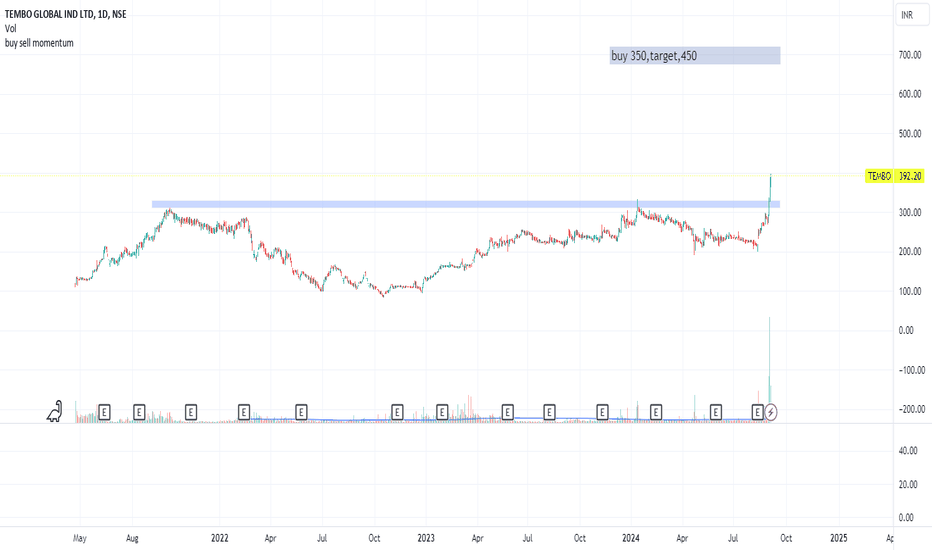This screenshot has height=550, width=932.
Task: Click the 2024 label on the time axis
Action: click(631, 538)
